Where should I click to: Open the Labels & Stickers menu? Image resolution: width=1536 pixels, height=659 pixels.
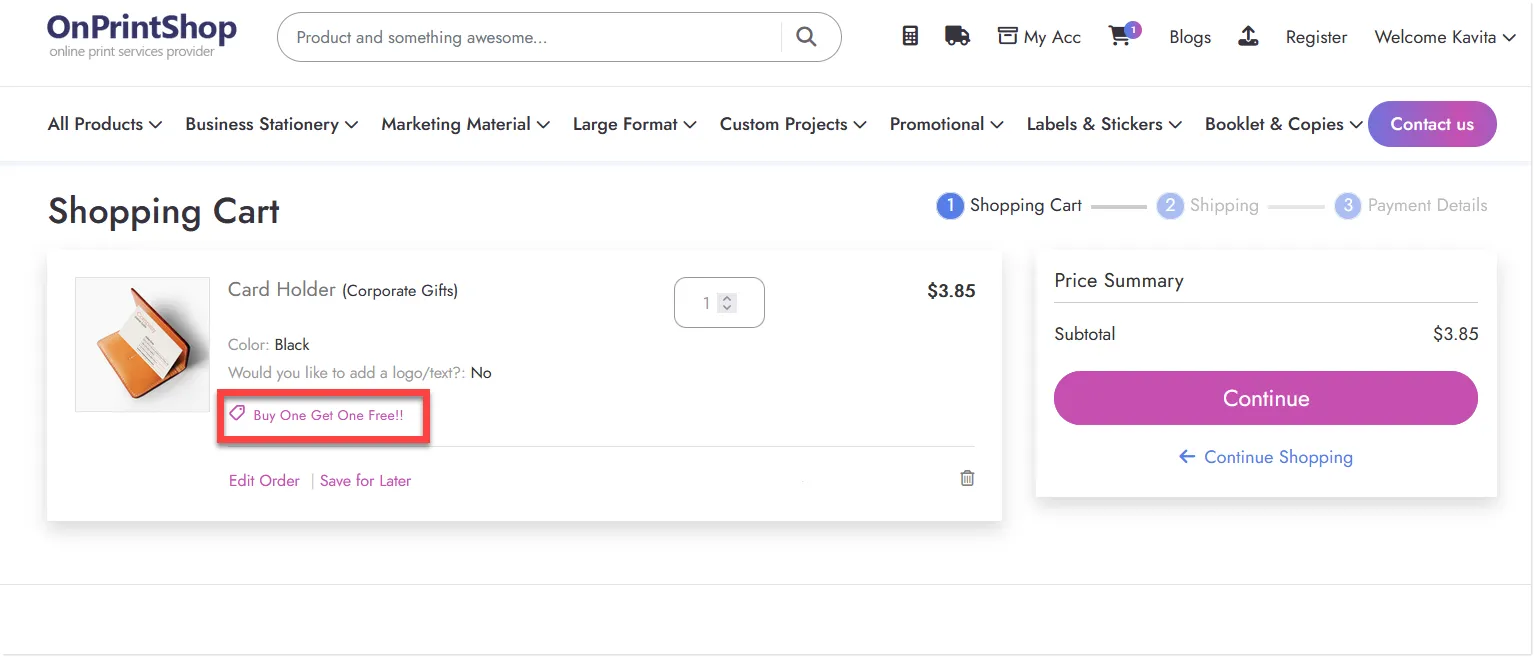pos(1105,124)
